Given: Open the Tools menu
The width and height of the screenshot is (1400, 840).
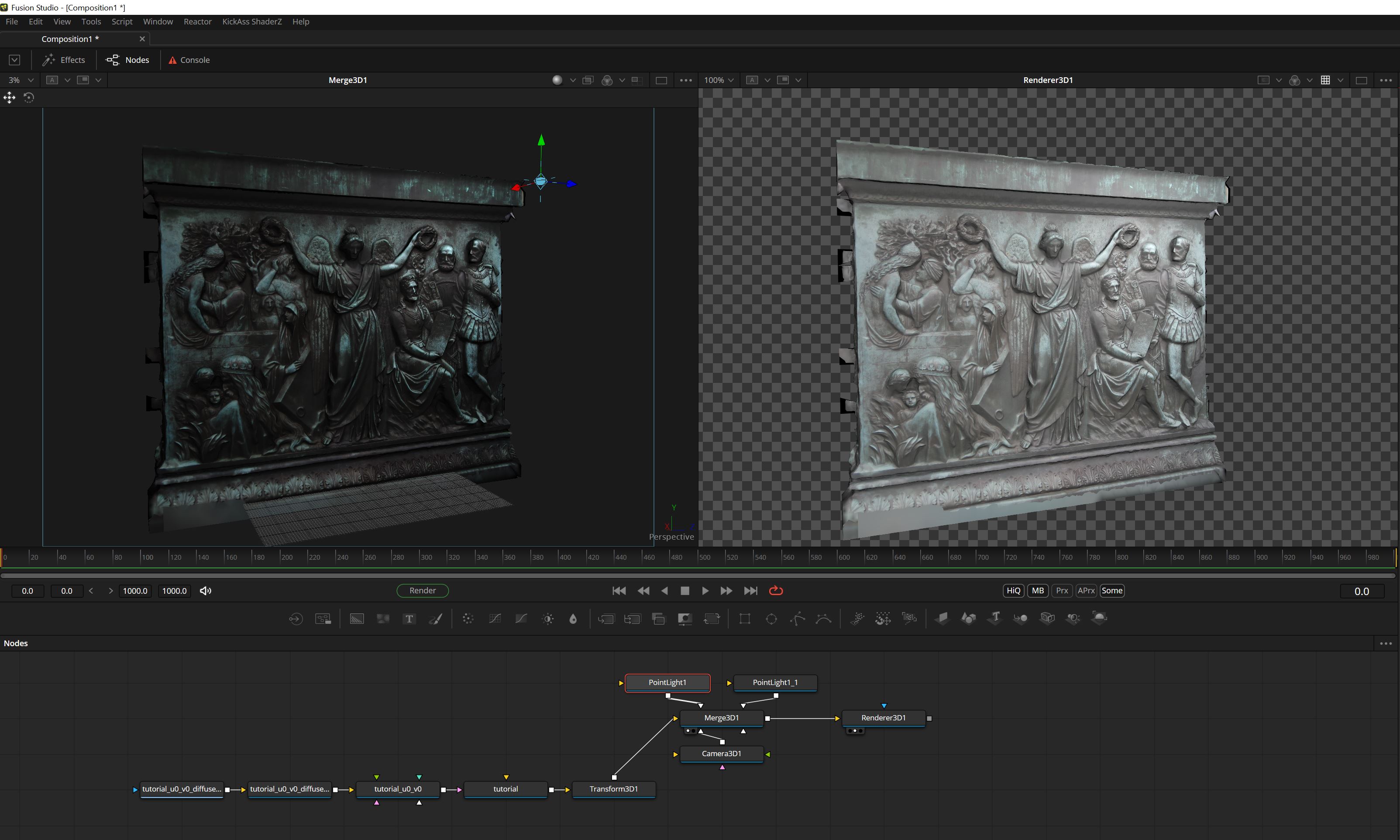Looking at the screenshot, I should 91,21.
